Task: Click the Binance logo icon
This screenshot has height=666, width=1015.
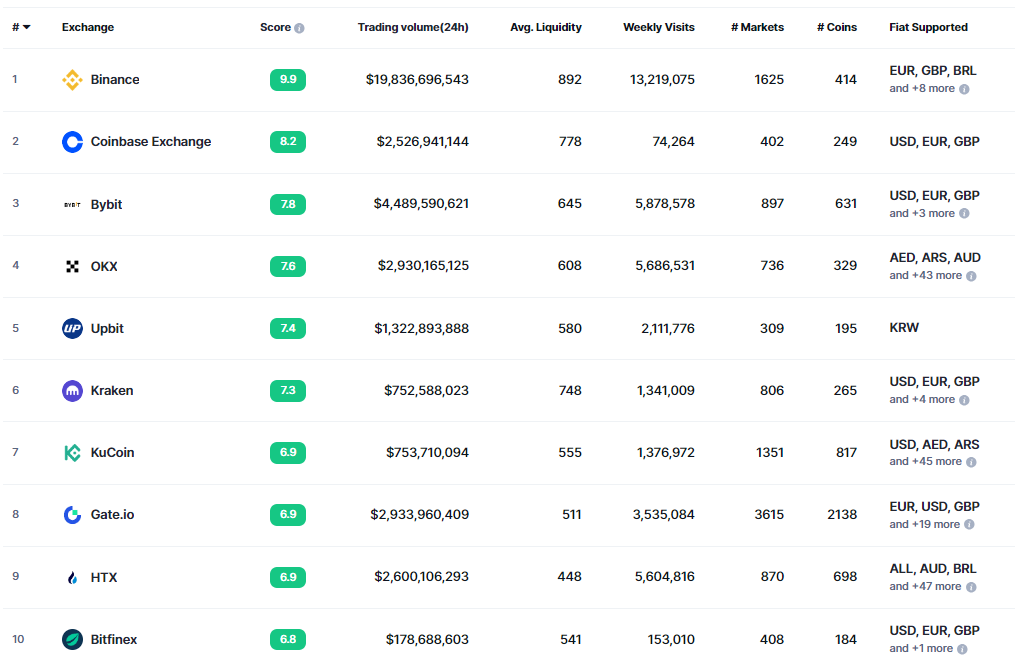Action: pyautogui.click(x=72, y=80)
